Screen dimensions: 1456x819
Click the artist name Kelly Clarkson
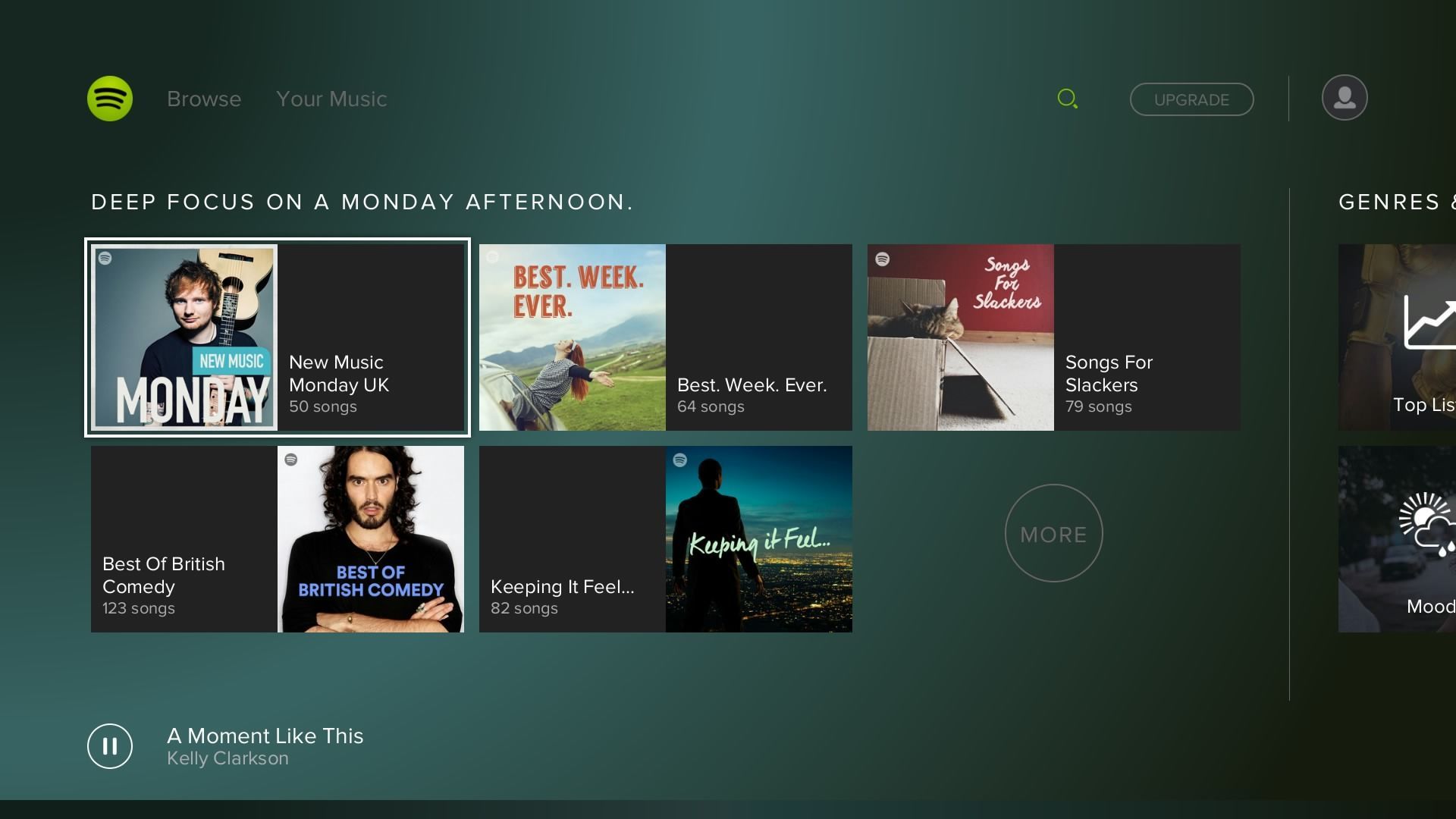click(227, 758)
